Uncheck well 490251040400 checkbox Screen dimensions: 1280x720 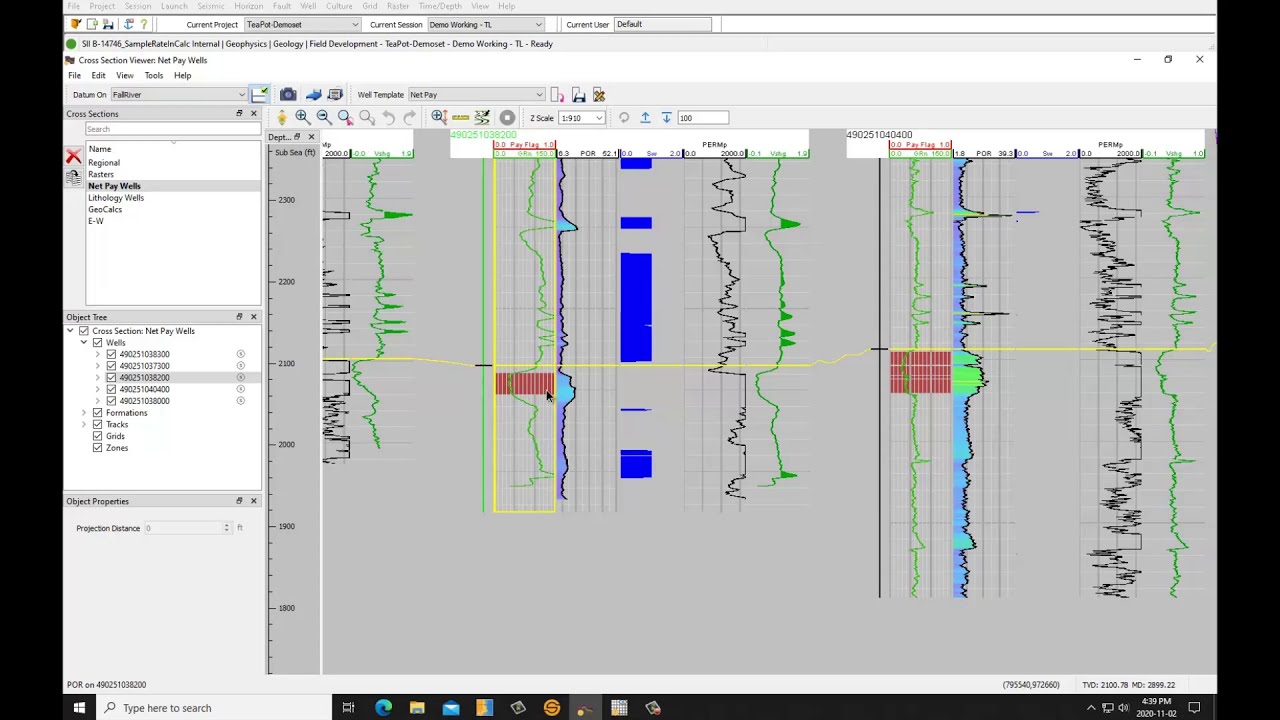click(x=111, y=389)
